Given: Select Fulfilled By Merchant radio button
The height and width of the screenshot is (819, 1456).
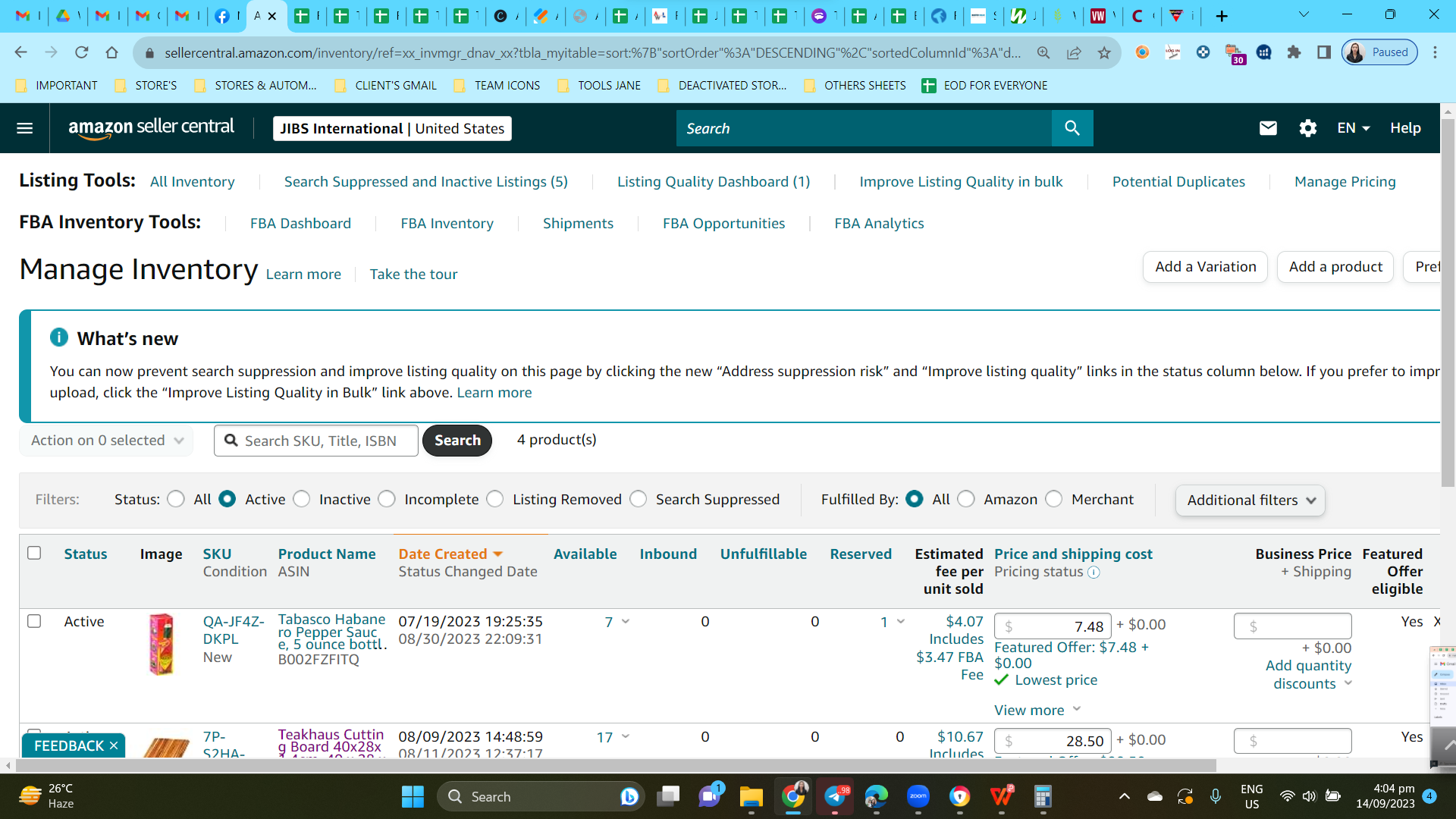Looking at the screenshot, I should [1054, 499].
